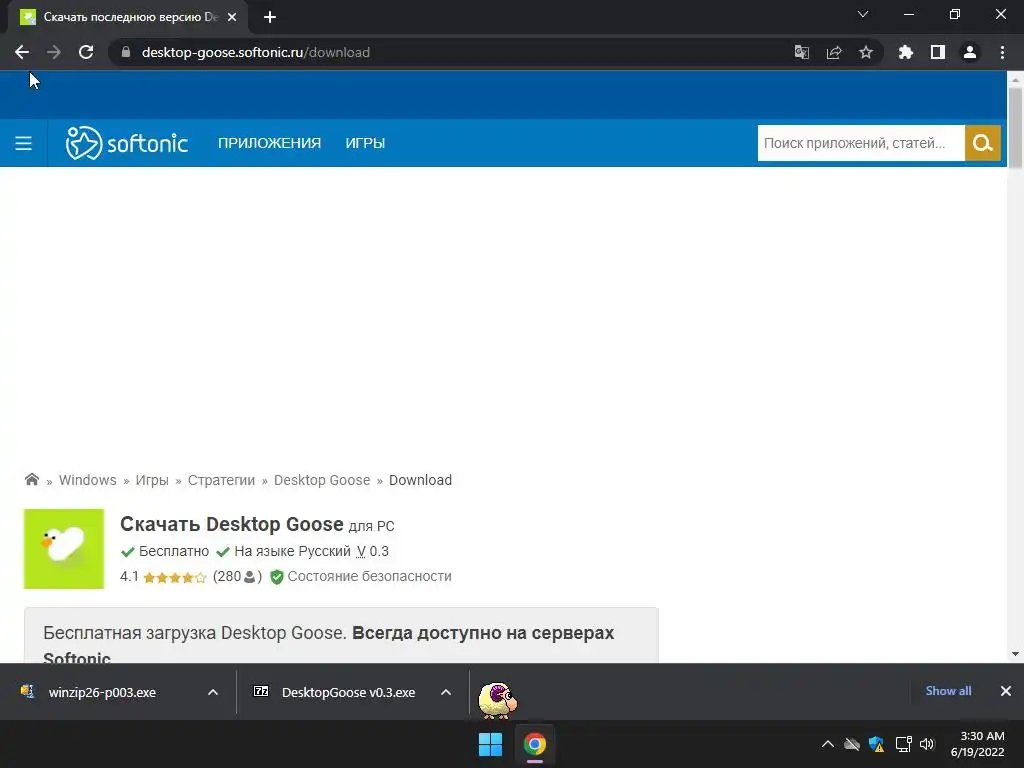Viewport: 1024px width, 768px height.
Task: Open the Стратегии breadcrumb link
Action: (x=221, y=480)
